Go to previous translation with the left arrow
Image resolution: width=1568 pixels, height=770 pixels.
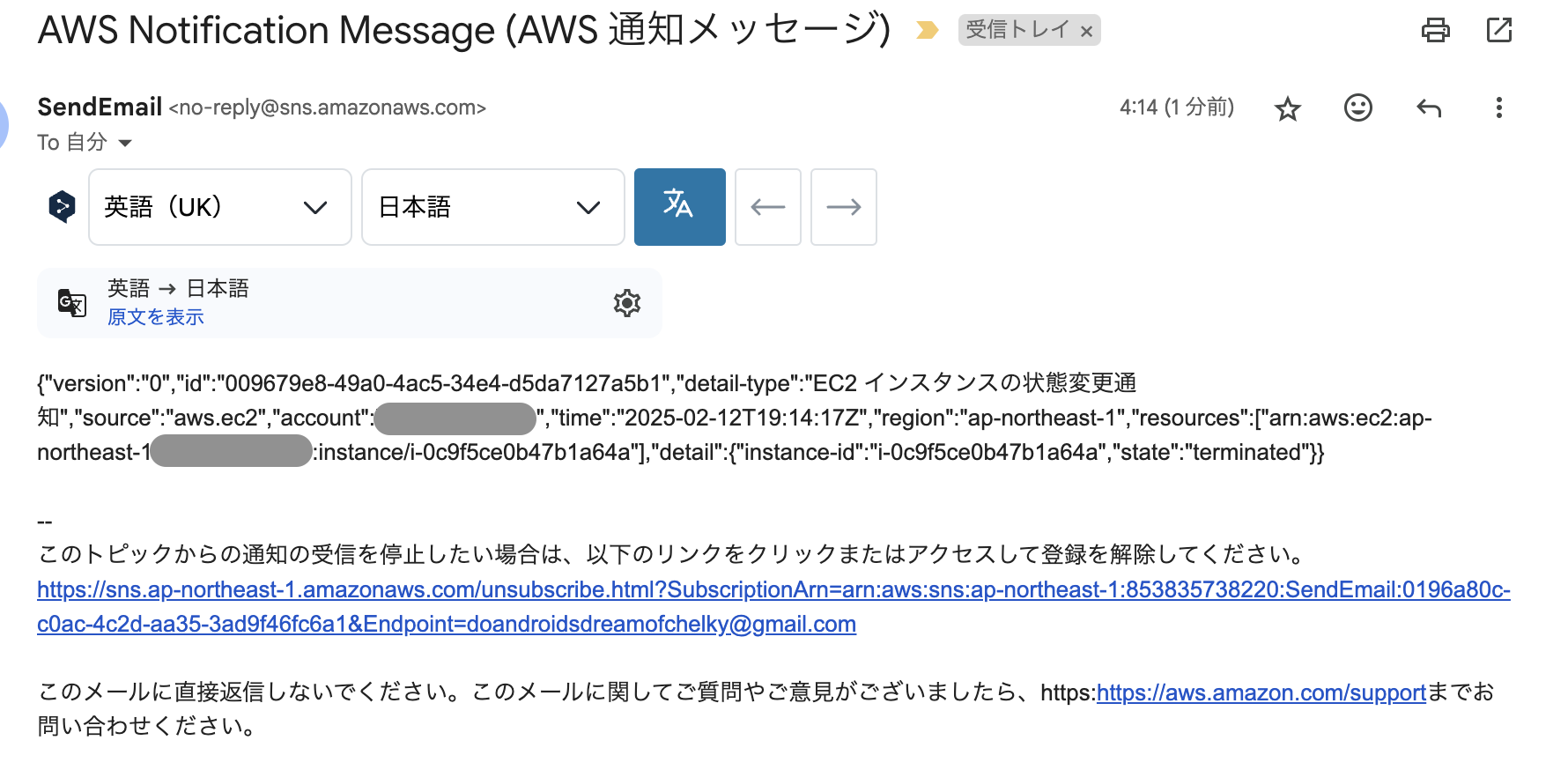coord(767,206)
